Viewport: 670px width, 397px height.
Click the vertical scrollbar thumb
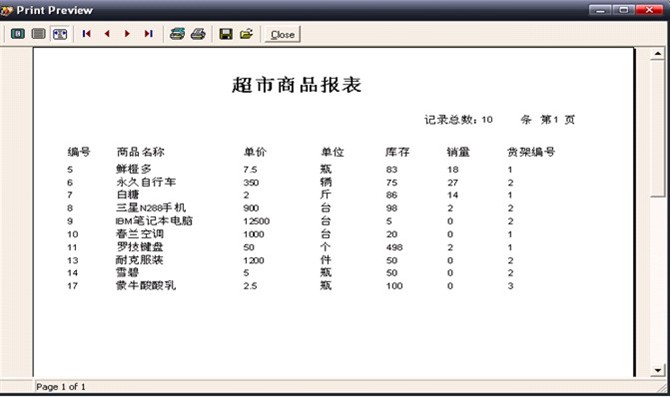coord(658,128)
